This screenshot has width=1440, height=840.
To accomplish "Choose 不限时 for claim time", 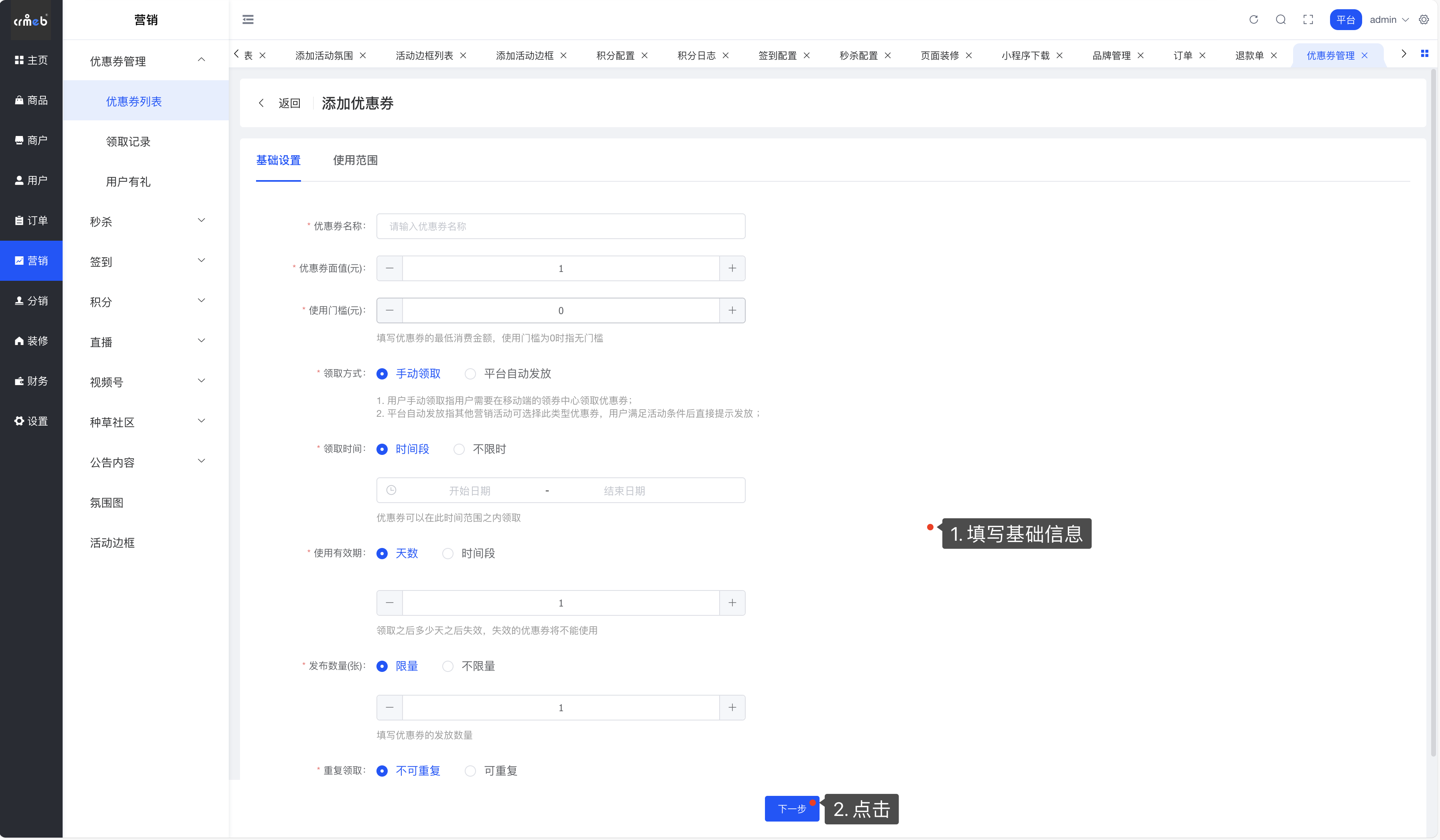I will [459, 449].
